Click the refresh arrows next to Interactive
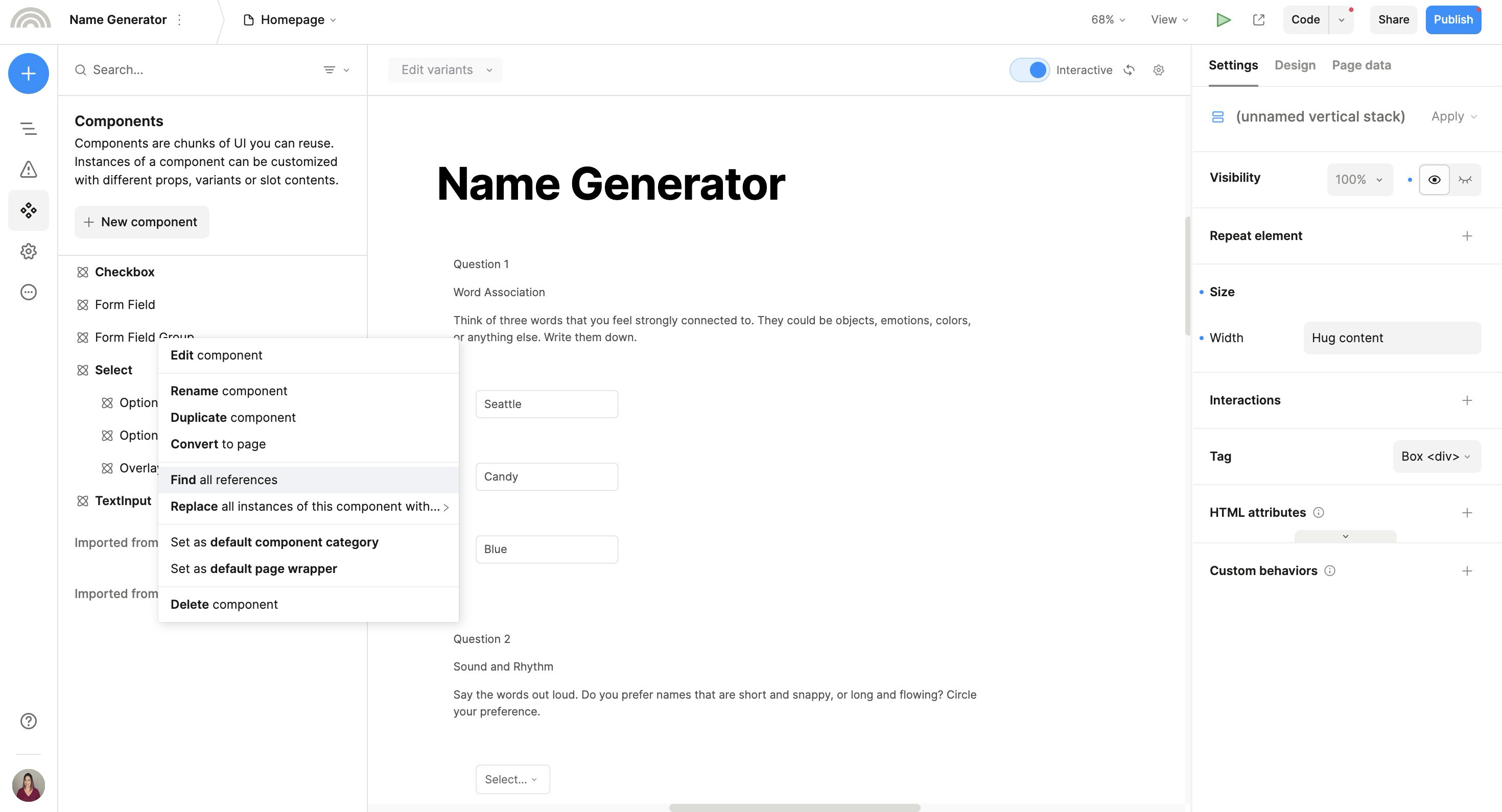The height and width of the screenshot is (812, 1502). pyautogui.click(x=1130, y=70)
